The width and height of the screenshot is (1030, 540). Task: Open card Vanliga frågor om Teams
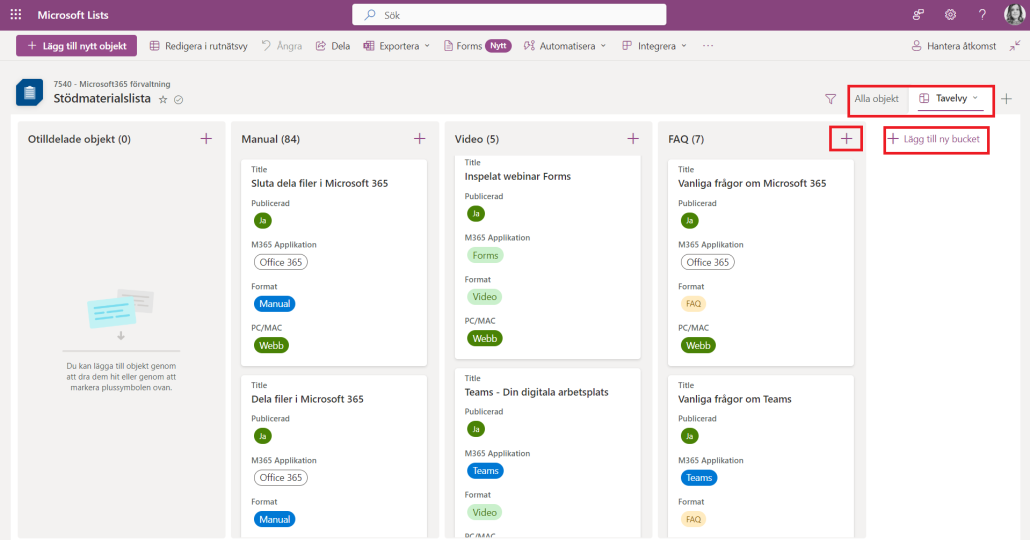[x=761, y=456]
